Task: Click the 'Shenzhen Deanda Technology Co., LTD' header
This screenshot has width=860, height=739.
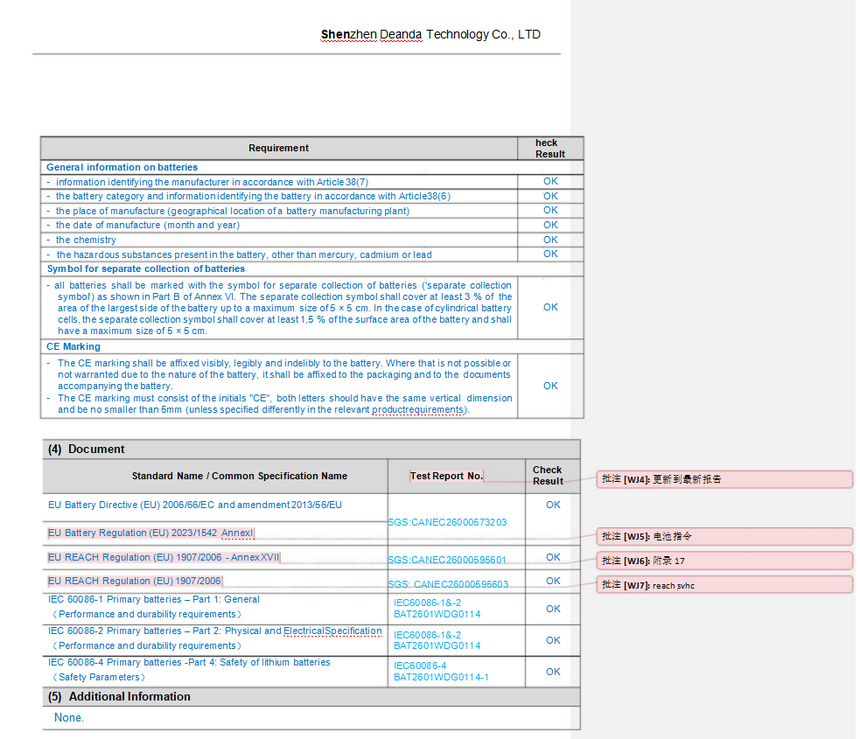Action: point(431,35)
